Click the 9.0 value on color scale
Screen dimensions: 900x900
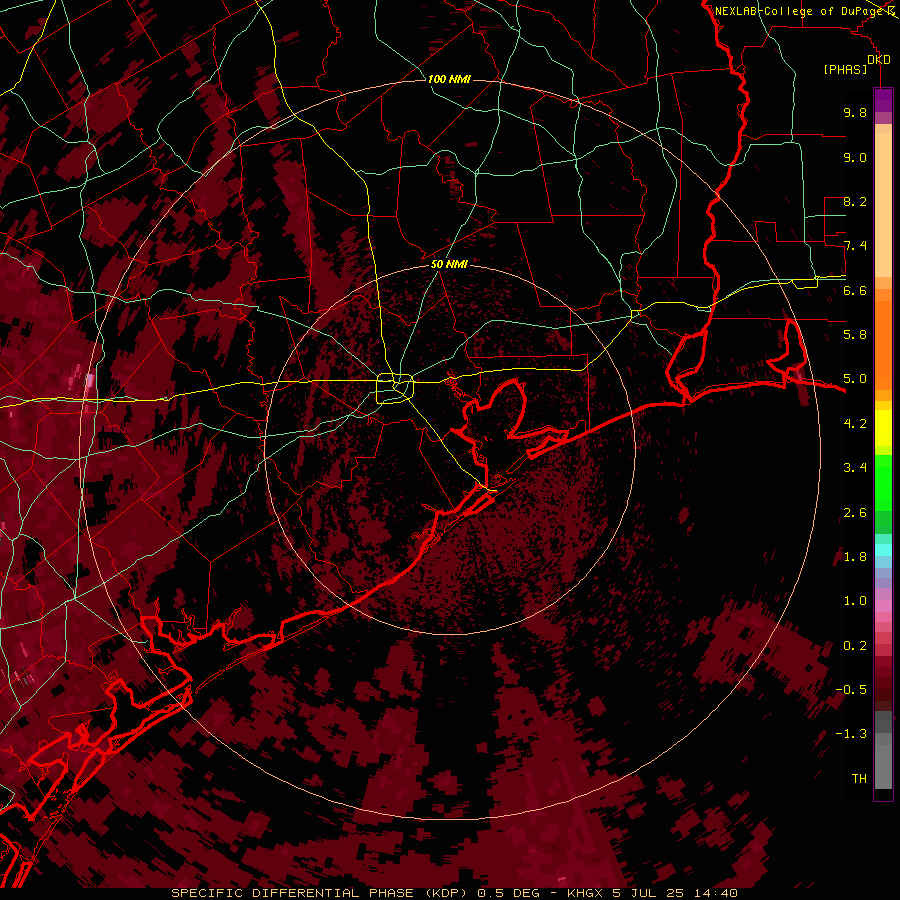(855, 157)
